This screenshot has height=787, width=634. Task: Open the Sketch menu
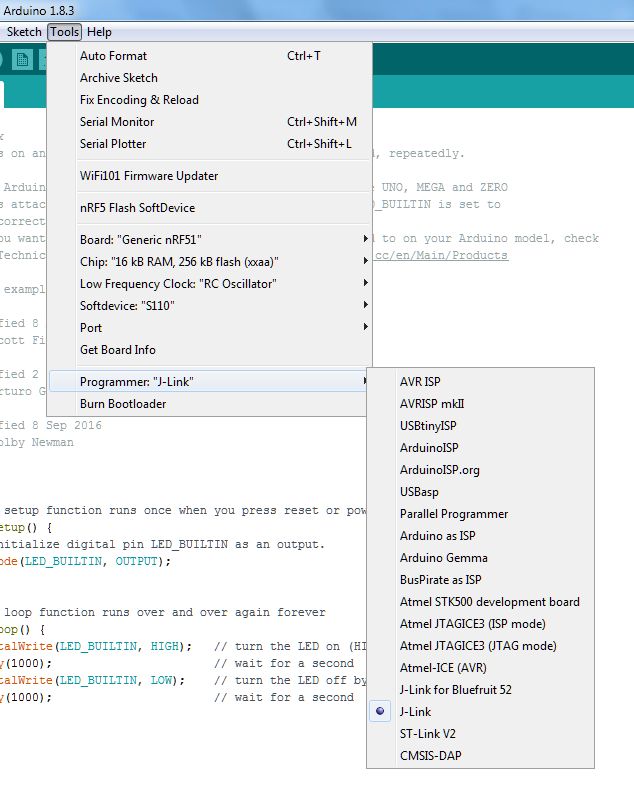tap(24, 32)
